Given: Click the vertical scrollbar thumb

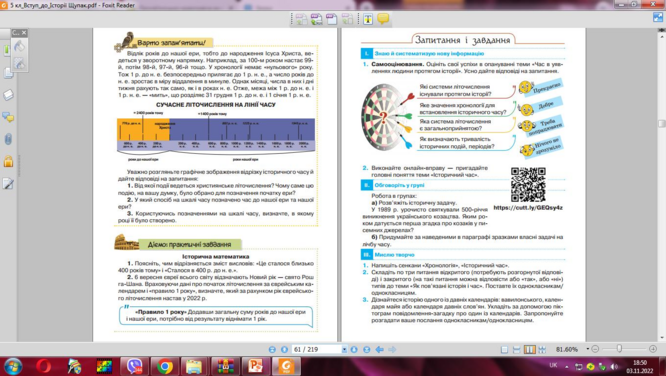Looking at the screenshot, I should click(x=661, y=124).
